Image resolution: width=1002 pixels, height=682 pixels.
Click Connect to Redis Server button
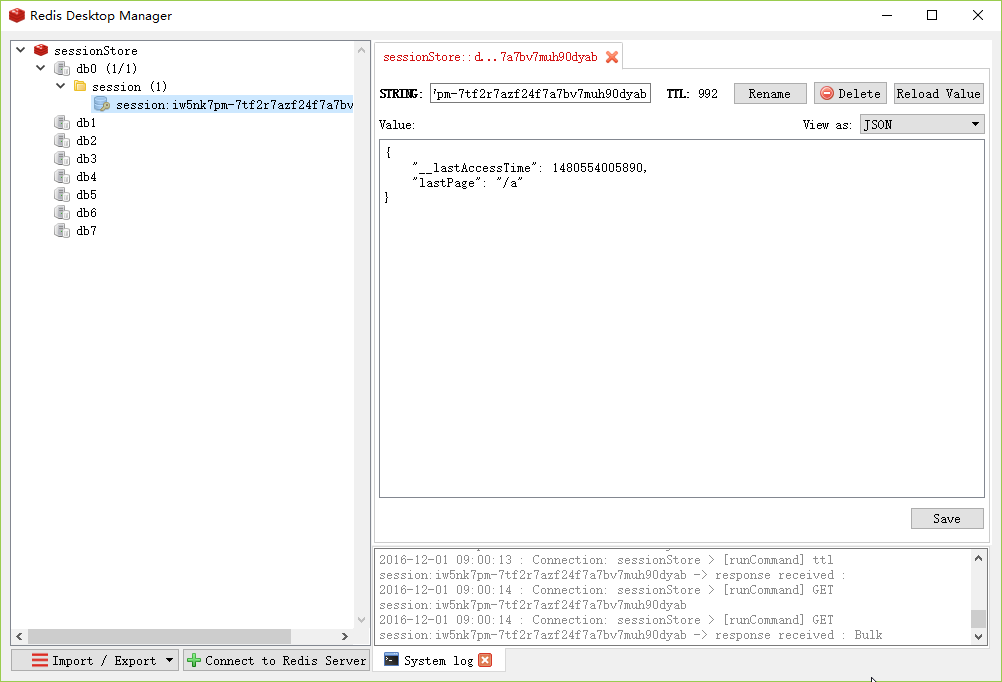tap(277, 660)
